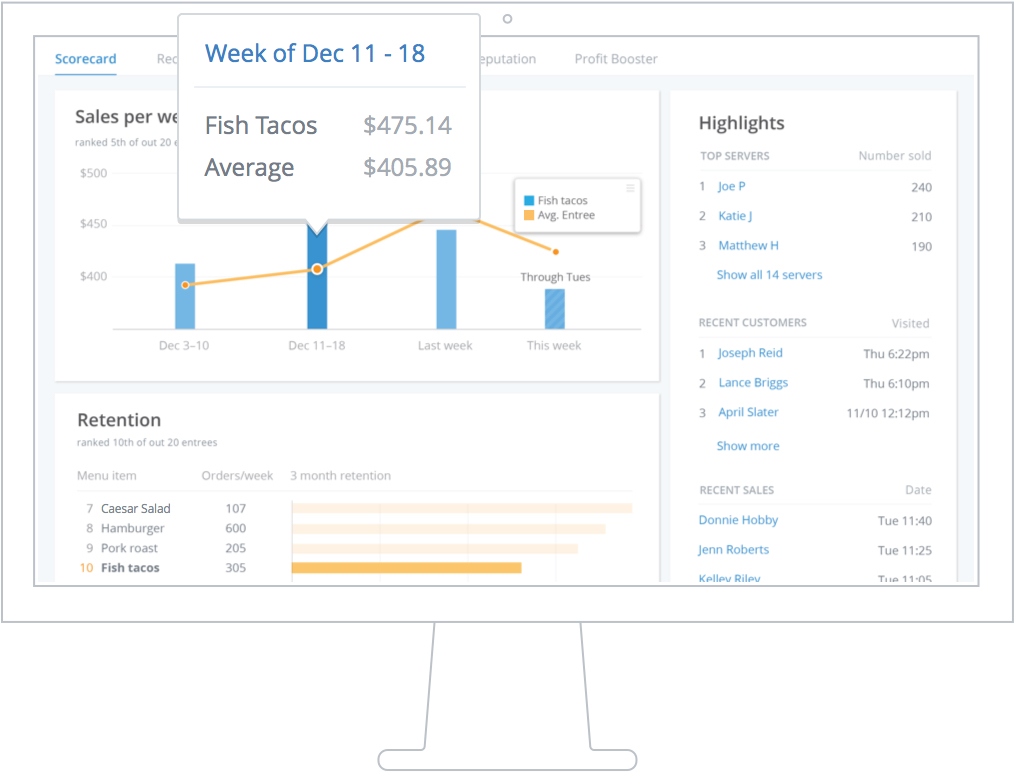Open Katie J server profile
Screen dimensions: 1014x772
735,216
